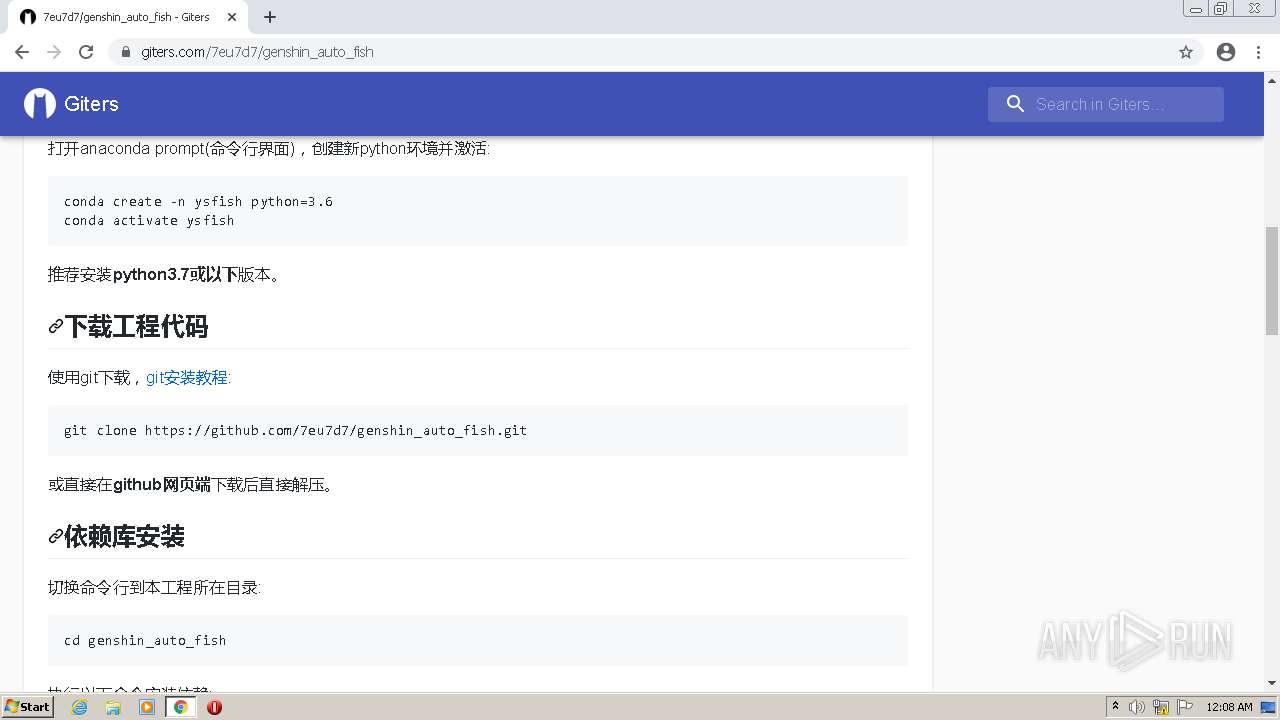Click the conda create -n ysfish command line
The image size is (1280, 720).
click(198, 201)
